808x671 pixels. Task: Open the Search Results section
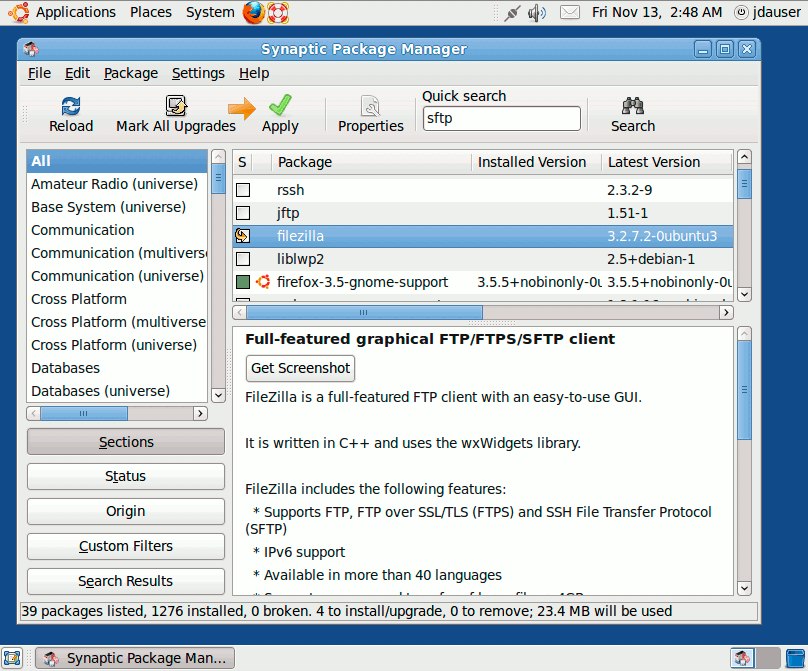coord(125,581)
